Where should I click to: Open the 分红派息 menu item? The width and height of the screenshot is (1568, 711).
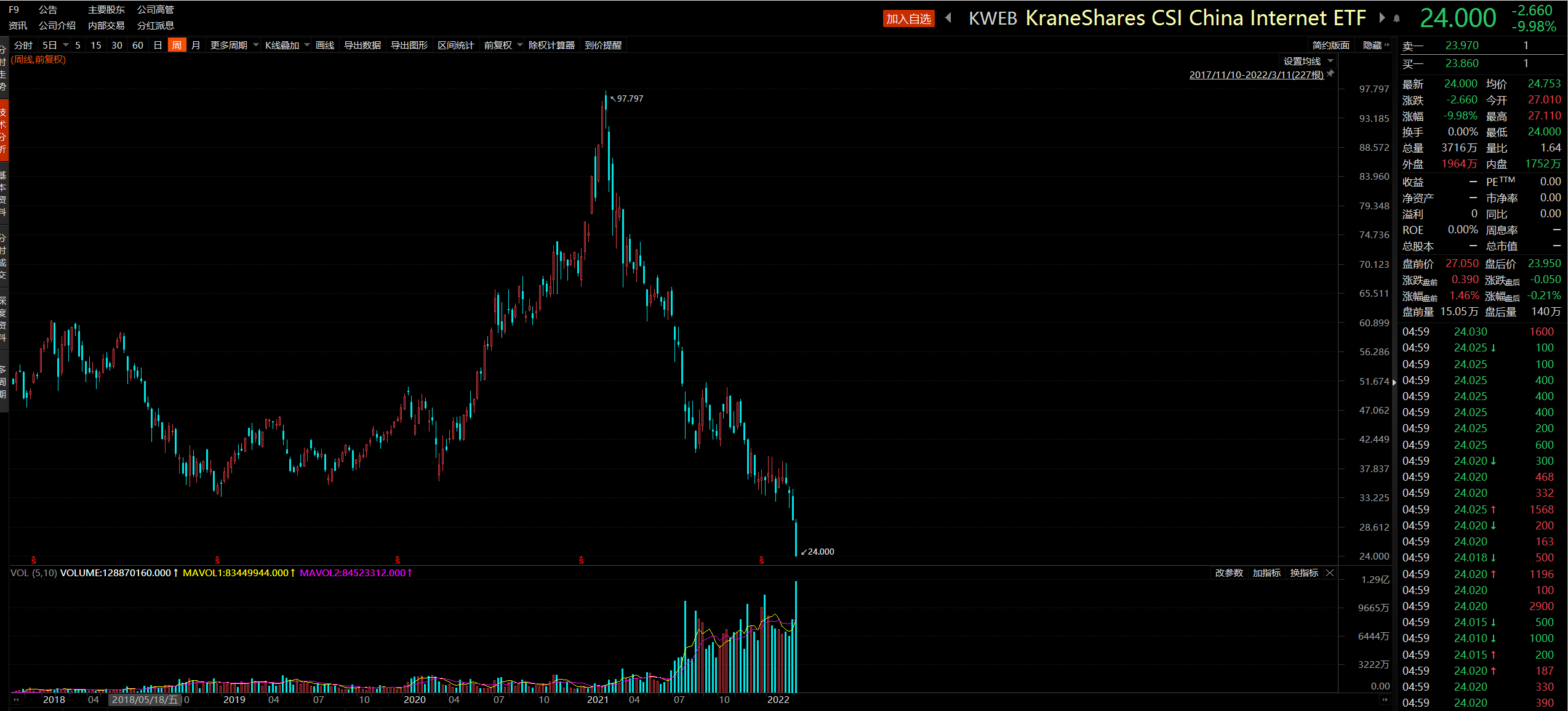coord(156,25)
